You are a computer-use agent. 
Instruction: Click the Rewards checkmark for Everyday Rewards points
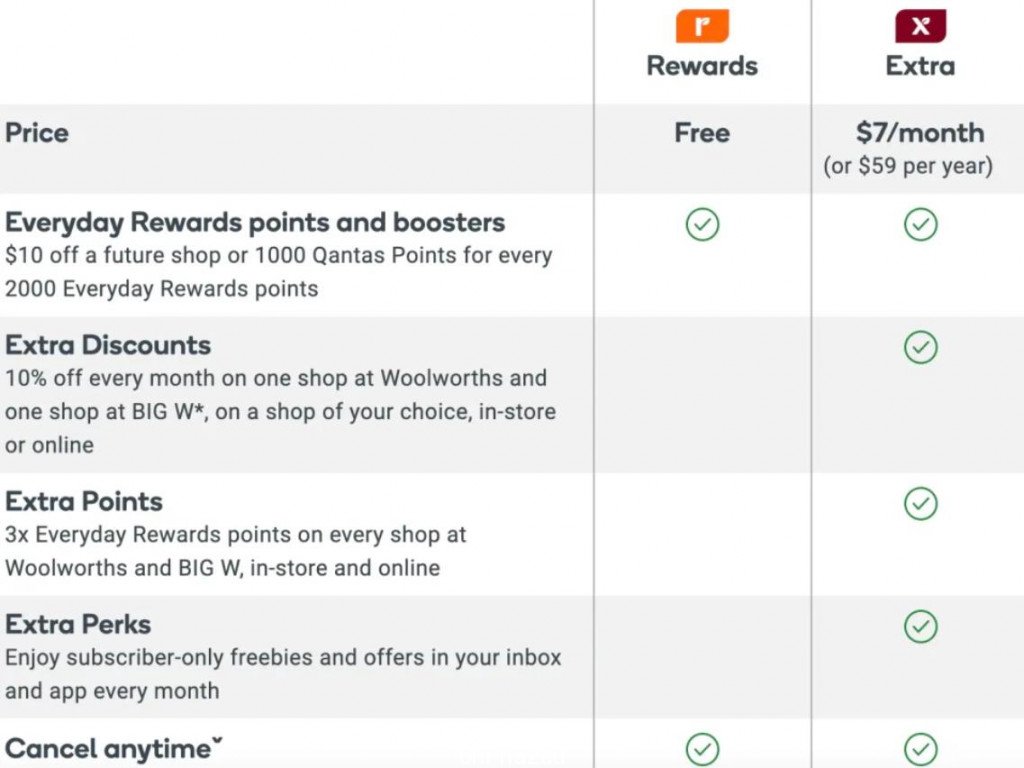click(703, 225)
